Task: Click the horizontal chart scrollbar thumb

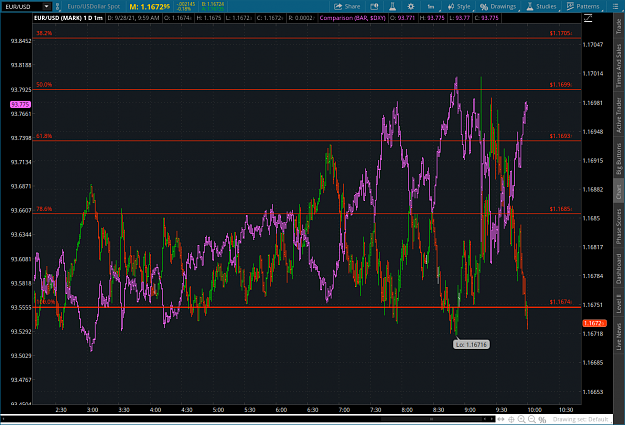Action: coord(431,419)
